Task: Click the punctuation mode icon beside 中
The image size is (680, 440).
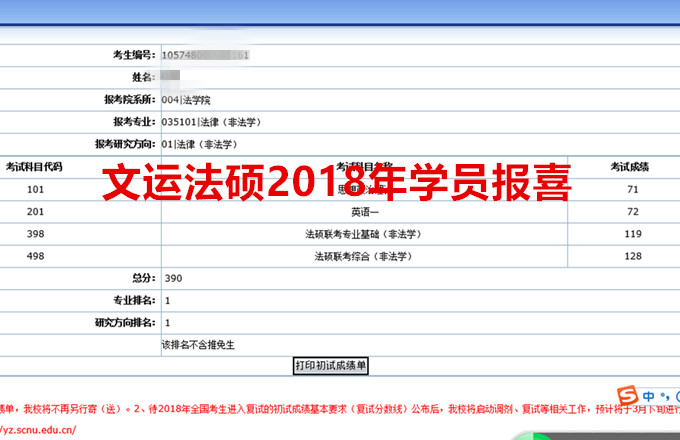Action: point(664,396)
